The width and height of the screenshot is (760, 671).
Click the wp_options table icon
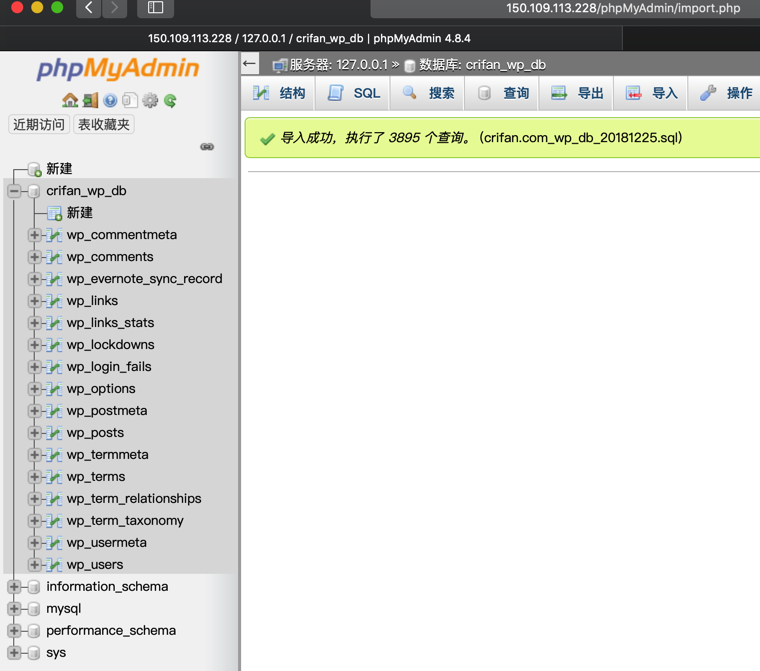click(x=54, y=389)
